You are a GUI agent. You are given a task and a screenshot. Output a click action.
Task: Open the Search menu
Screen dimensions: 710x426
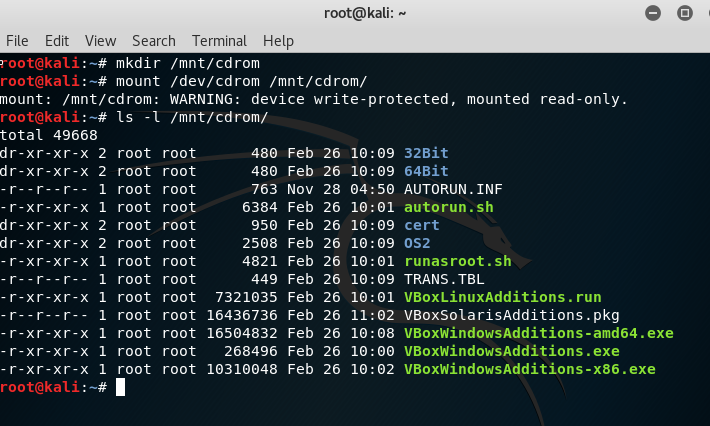[154, 41]
